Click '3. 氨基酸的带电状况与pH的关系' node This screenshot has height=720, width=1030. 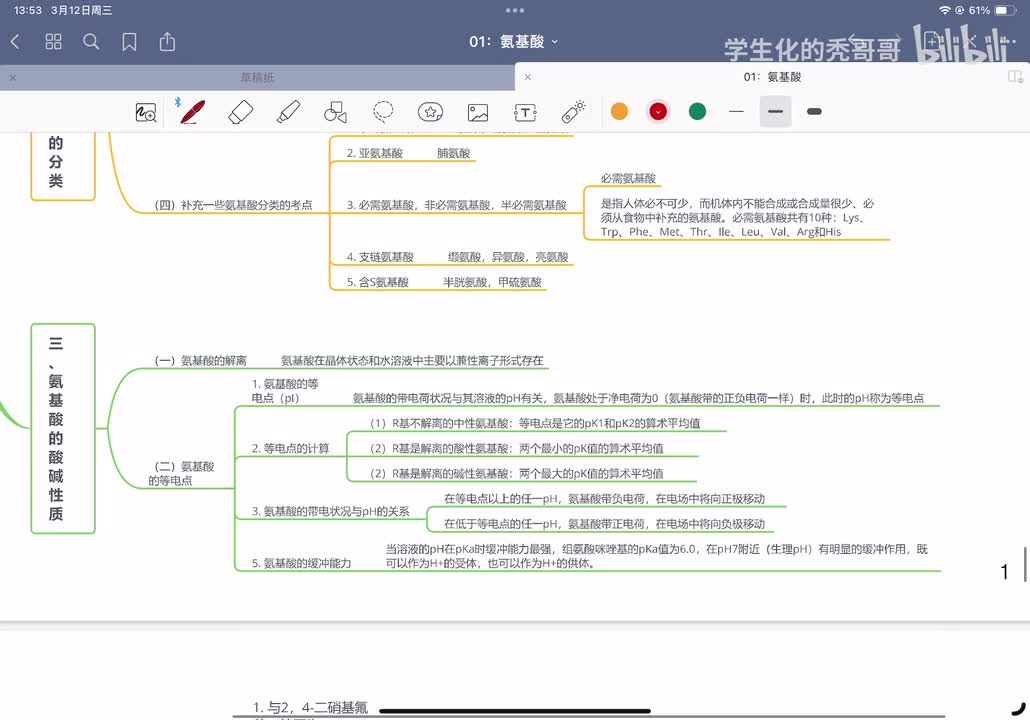point(330,511)
